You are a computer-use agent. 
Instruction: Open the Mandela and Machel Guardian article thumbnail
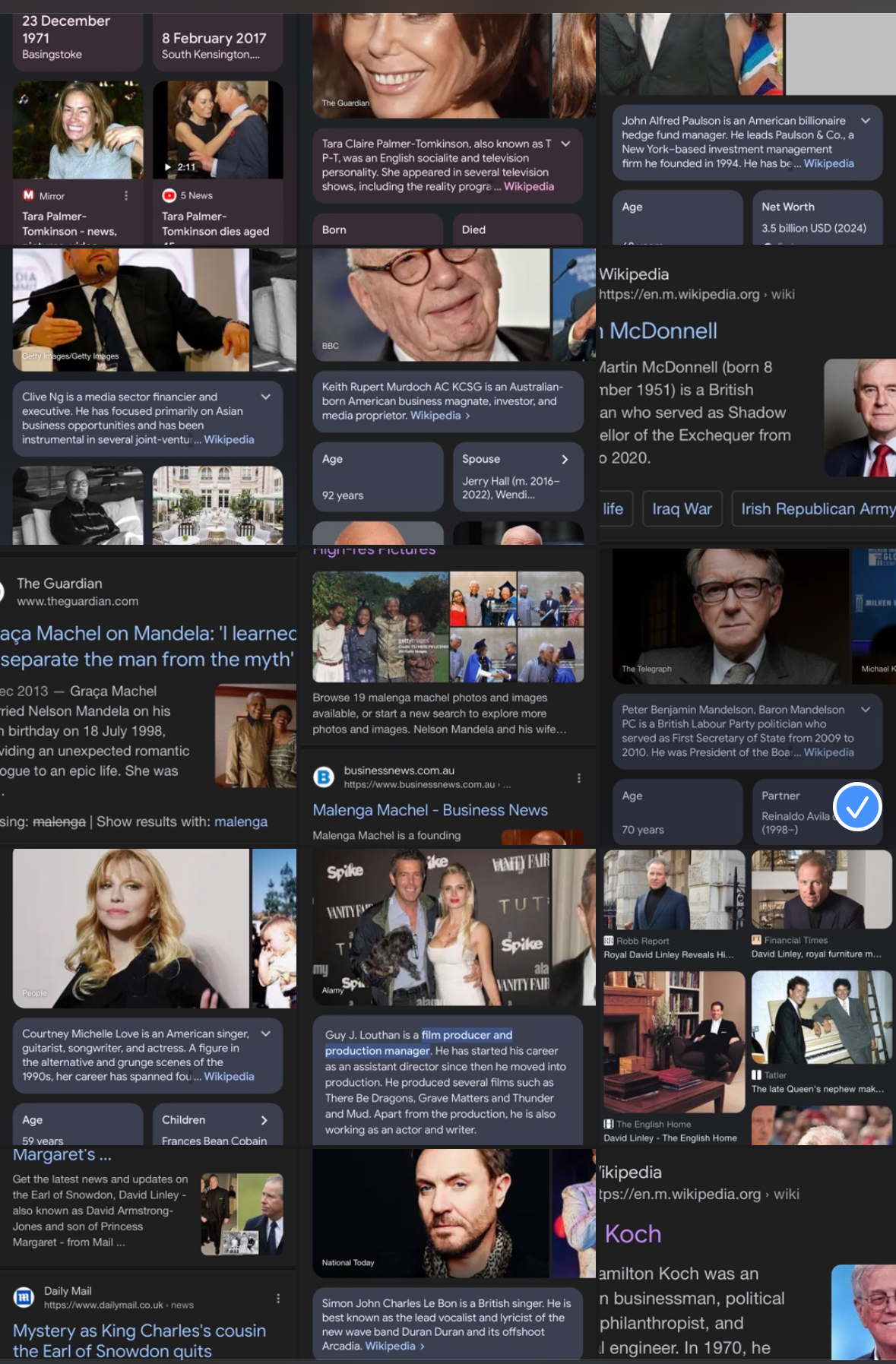click(255, 736)
